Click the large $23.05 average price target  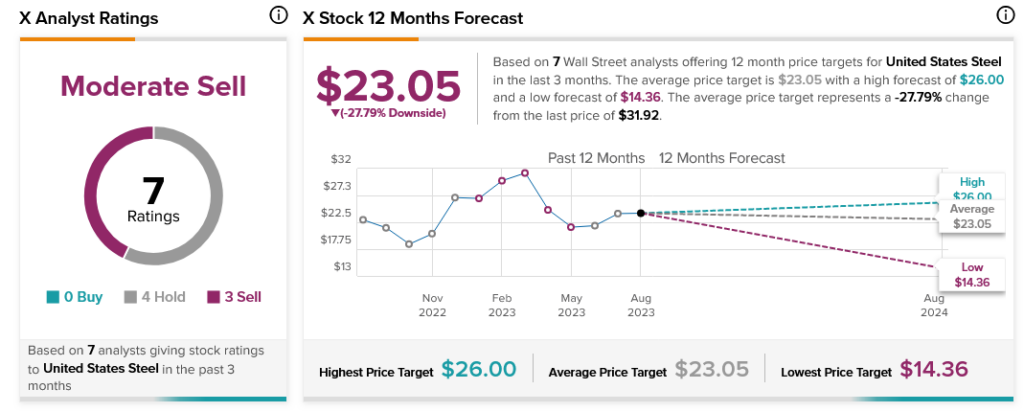coord(389,86)
